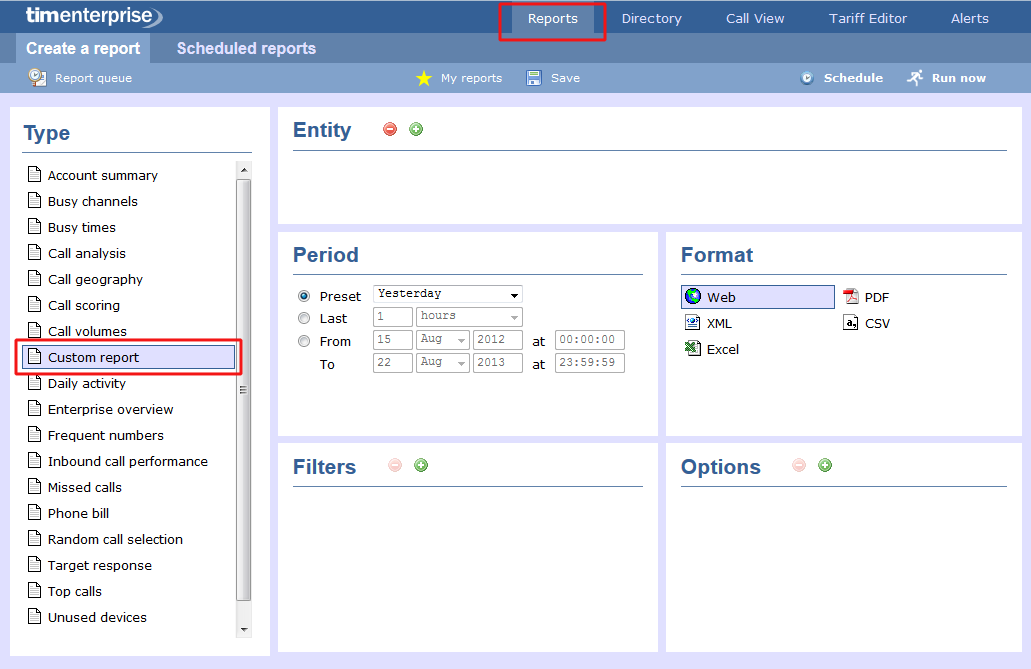Click the Type list scrollbar down arrow
Viewport: 1031px width, 669px height.
point(244,629)
